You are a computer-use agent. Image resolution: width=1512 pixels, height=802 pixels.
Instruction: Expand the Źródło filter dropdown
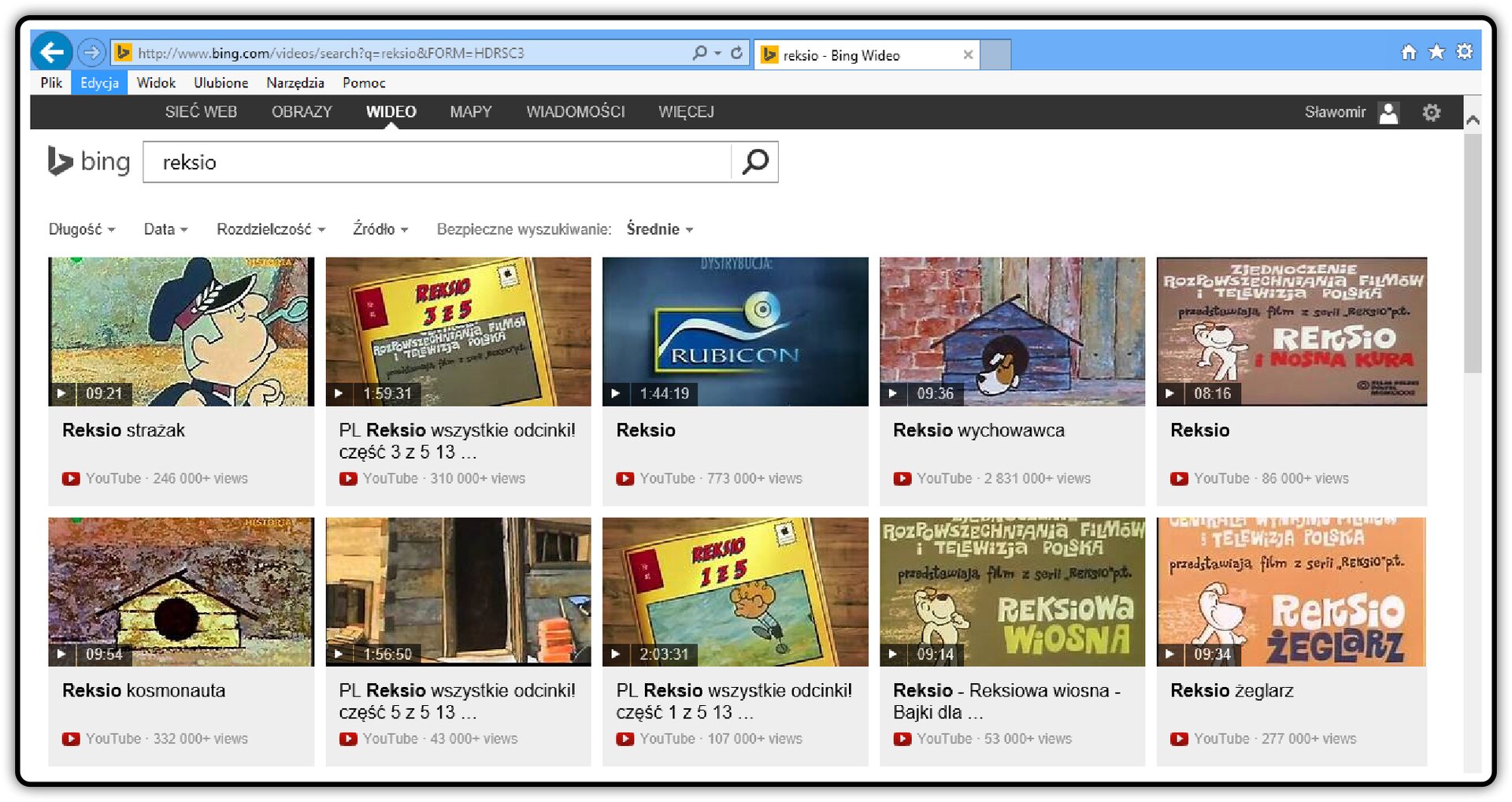[x=380, y=229]
